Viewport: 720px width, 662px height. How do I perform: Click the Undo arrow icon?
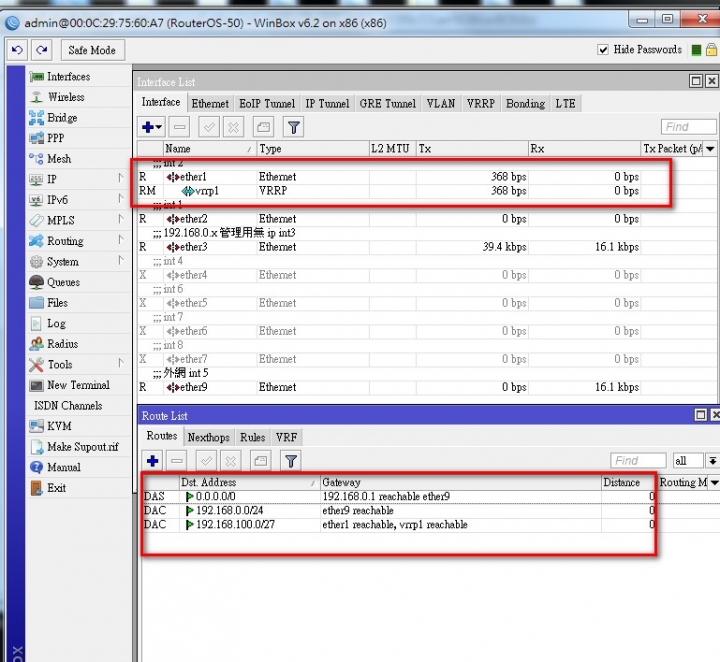tap(17, 50)
